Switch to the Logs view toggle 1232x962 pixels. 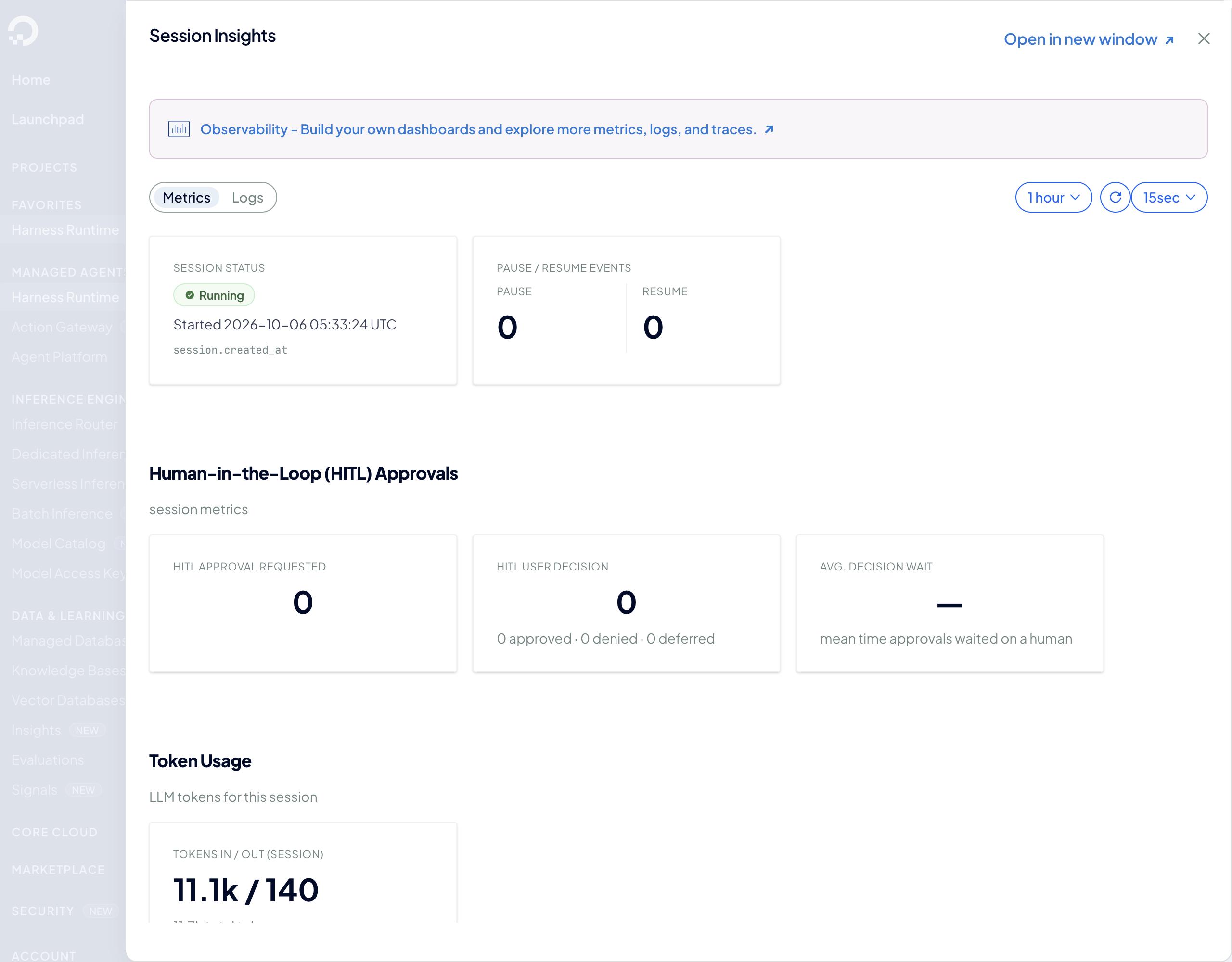point(247,197)
